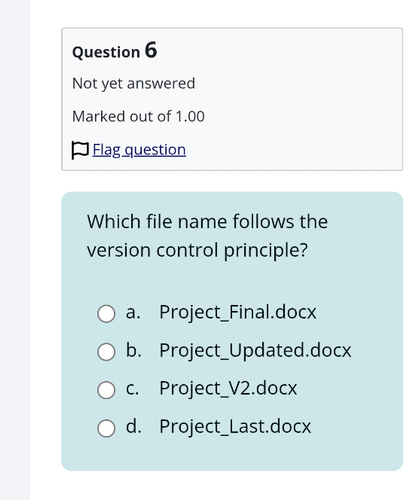416x500 pixels.
Task: Pick the radio button for option c
Action: (x=106, y=390)
